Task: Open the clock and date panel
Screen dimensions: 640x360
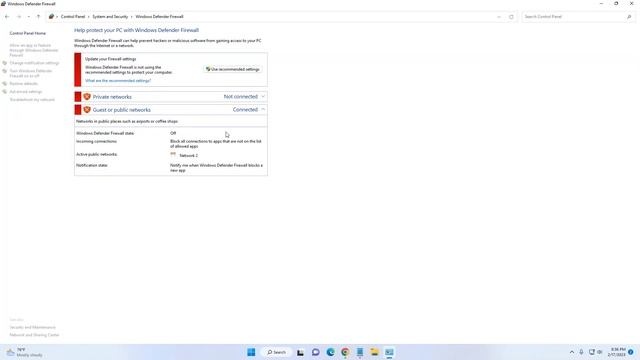Action: click(x=616, y=352)
